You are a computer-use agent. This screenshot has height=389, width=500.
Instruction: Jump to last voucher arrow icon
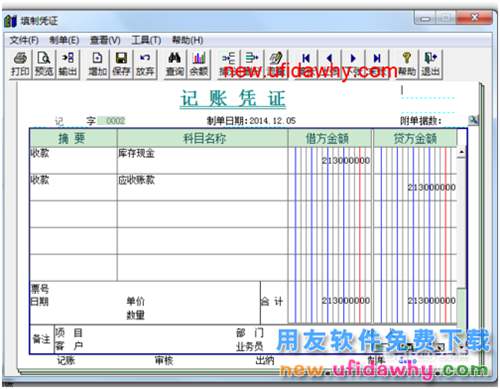377,64
